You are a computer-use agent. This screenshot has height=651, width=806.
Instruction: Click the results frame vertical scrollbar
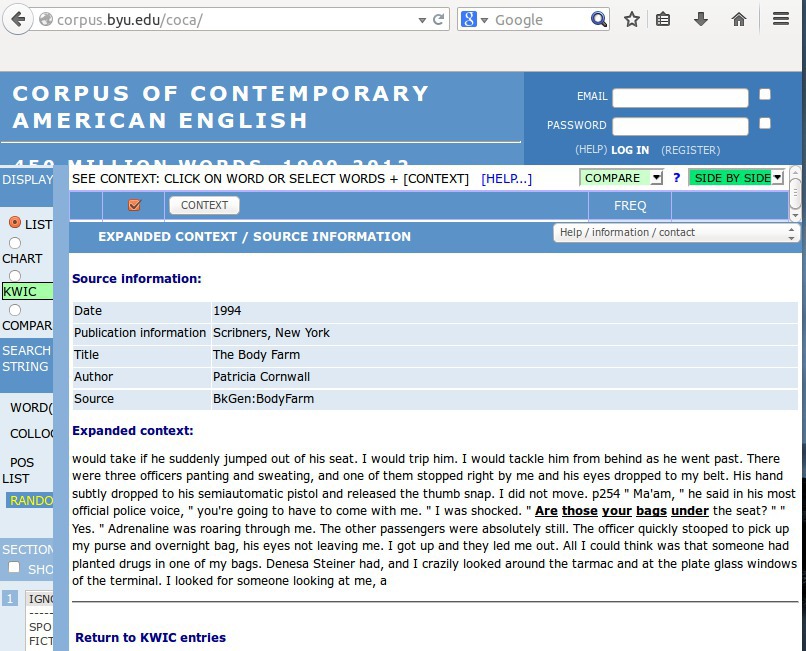pos(795,192)
